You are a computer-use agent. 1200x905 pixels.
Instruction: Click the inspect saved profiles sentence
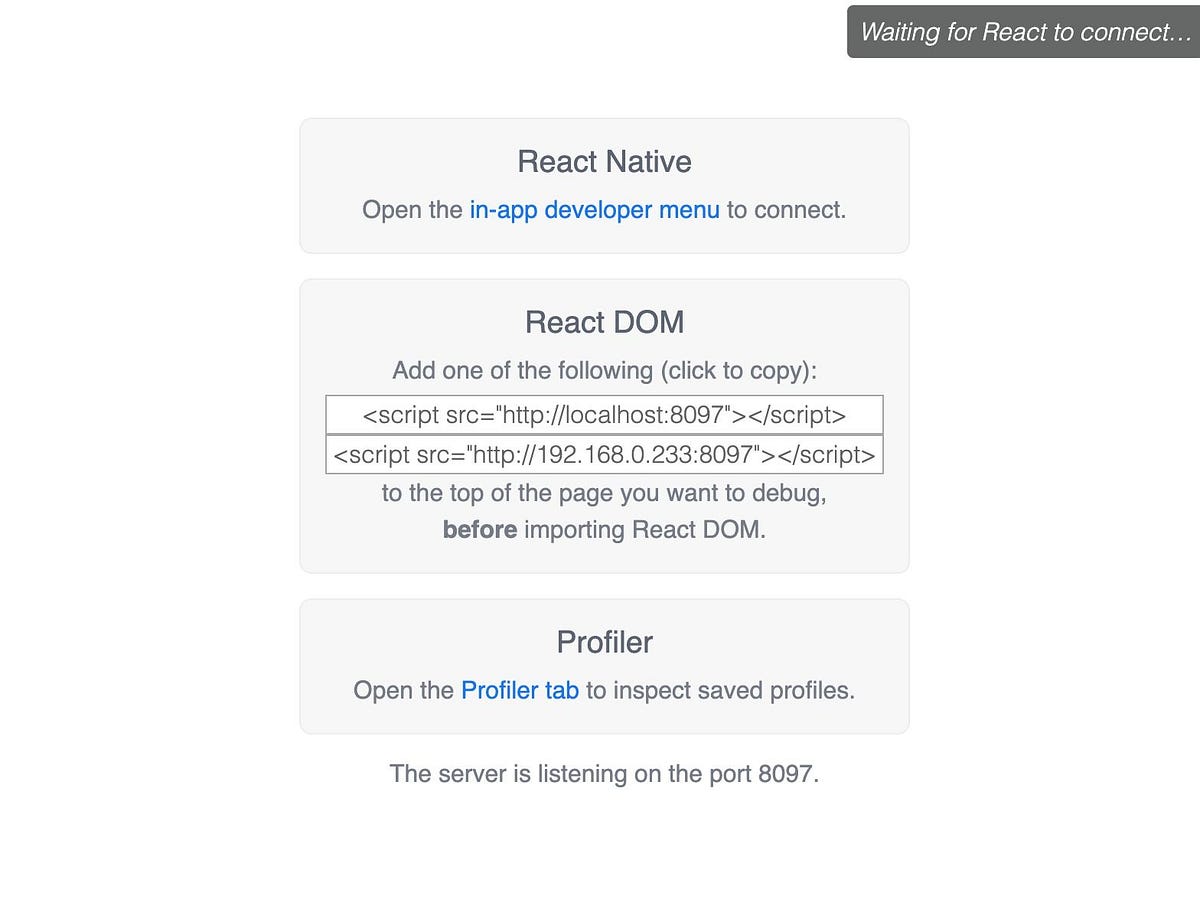[604, 690]
